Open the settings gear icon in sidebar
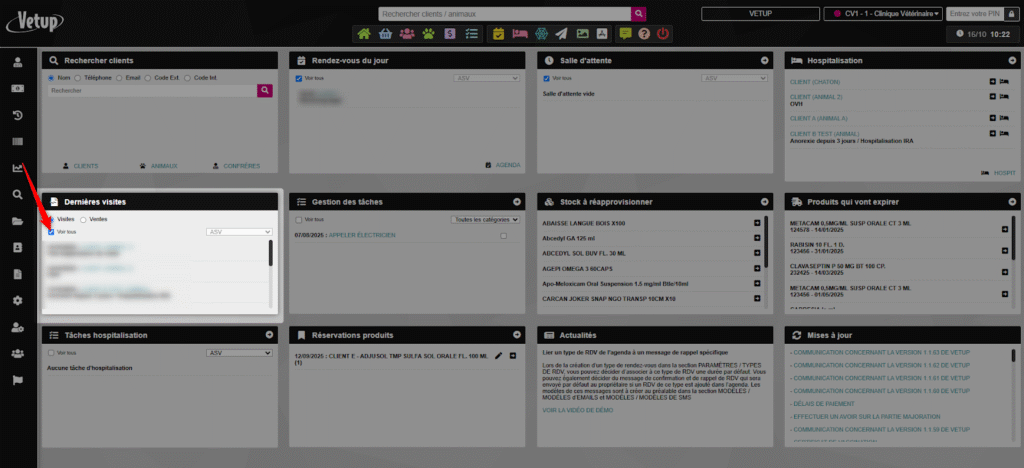The height and width of the screenshot is (468, 1024). (18, 300)
